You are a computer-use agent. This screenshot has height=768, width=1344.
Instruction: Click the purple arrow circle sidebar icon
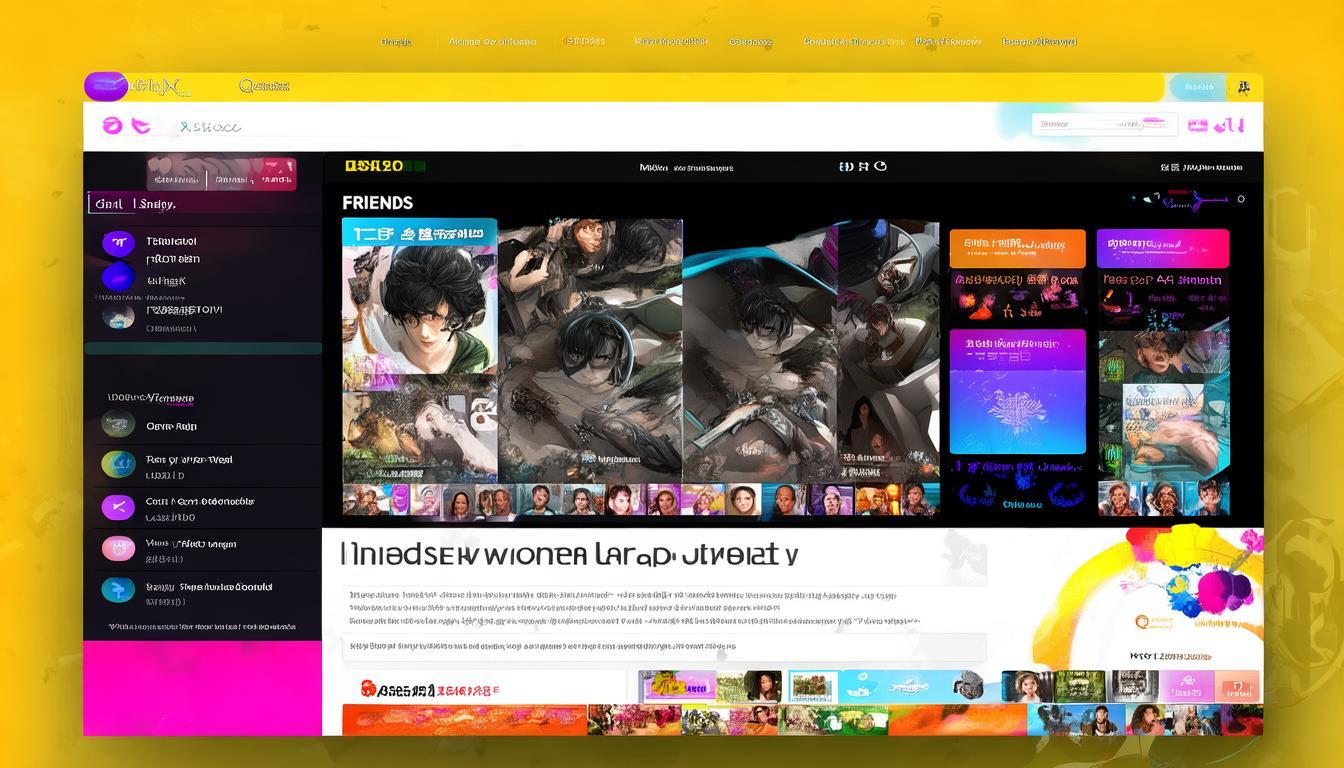(118, 507)
